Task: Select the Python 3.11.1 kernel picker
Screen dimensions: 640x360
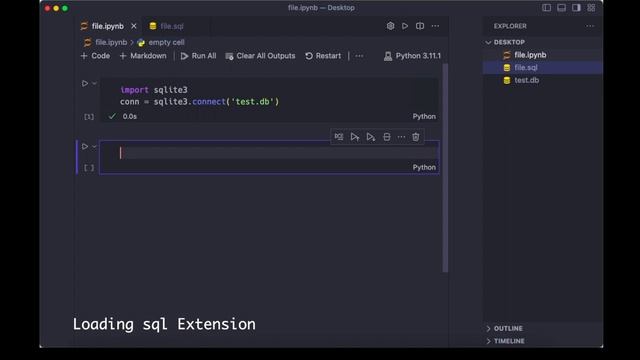Action: coord(412,56)
